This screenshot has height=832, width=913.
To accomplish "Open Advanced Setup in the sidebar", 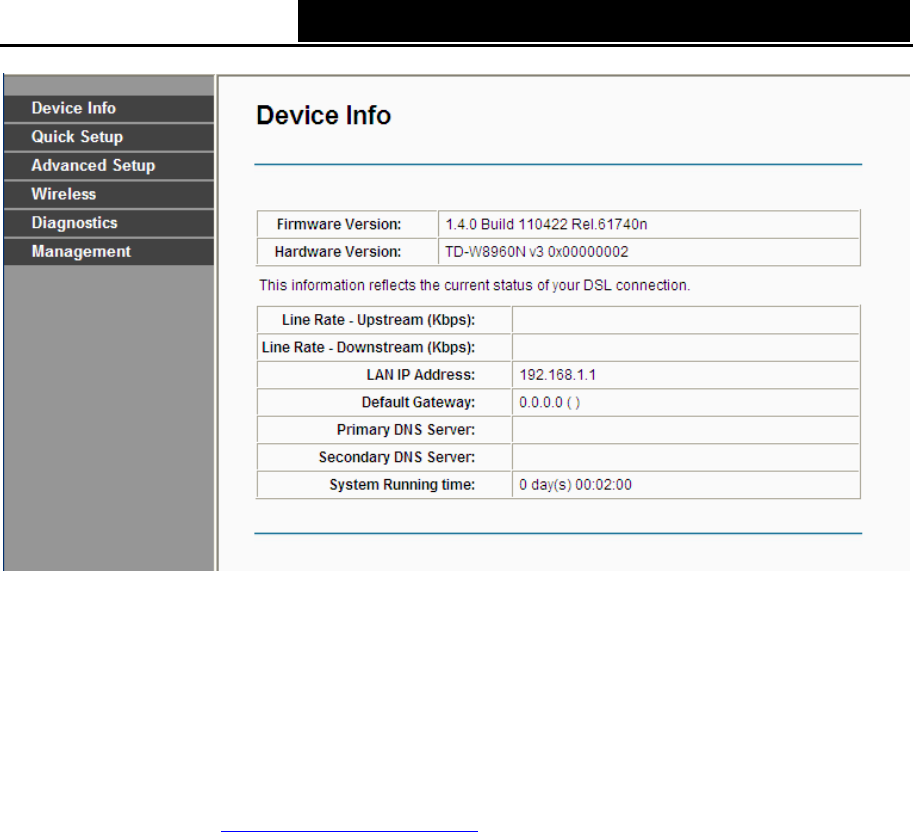I will (x=109, y=165).
